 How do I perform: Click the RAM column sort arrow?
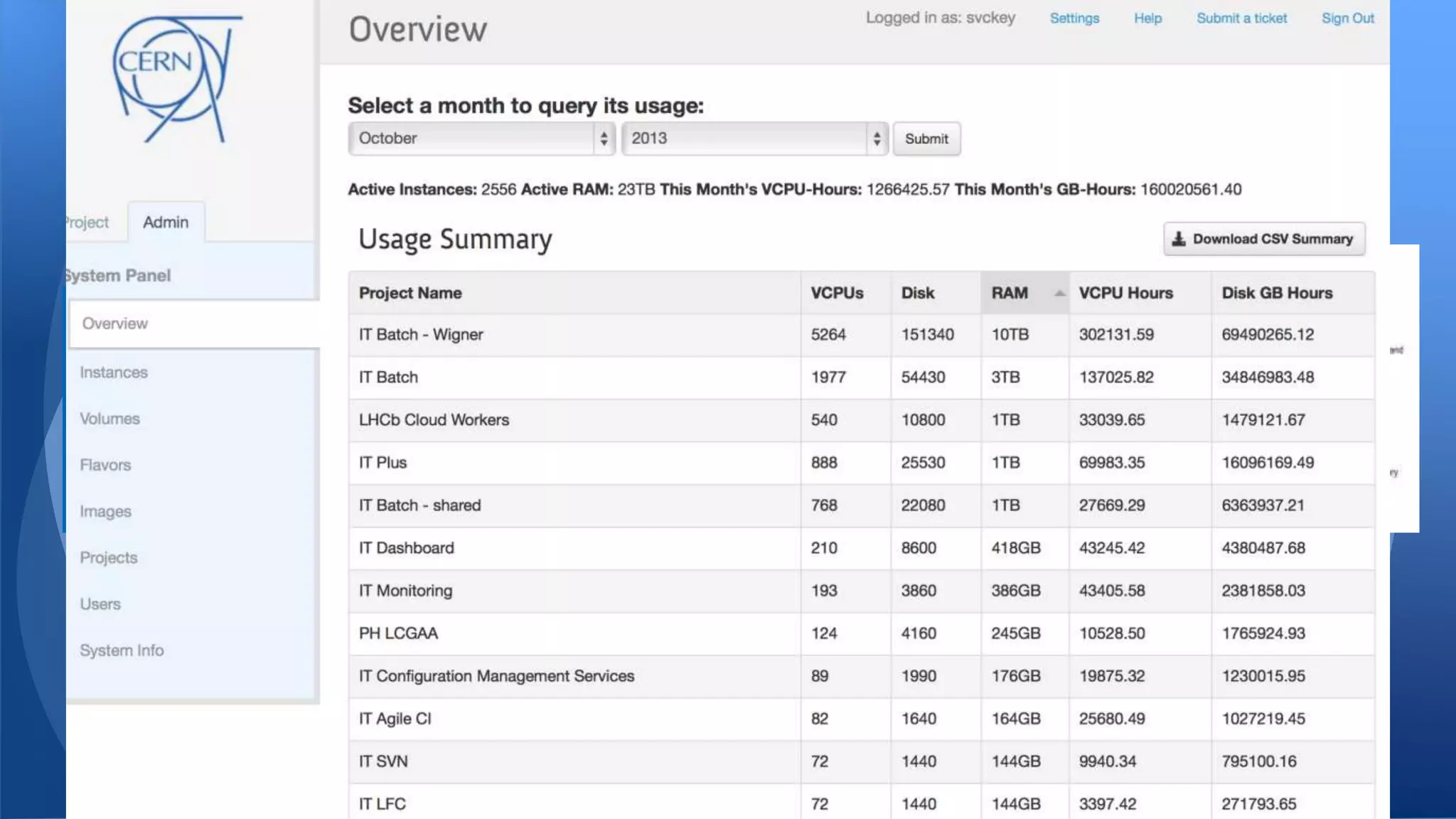pos(1059,293)
